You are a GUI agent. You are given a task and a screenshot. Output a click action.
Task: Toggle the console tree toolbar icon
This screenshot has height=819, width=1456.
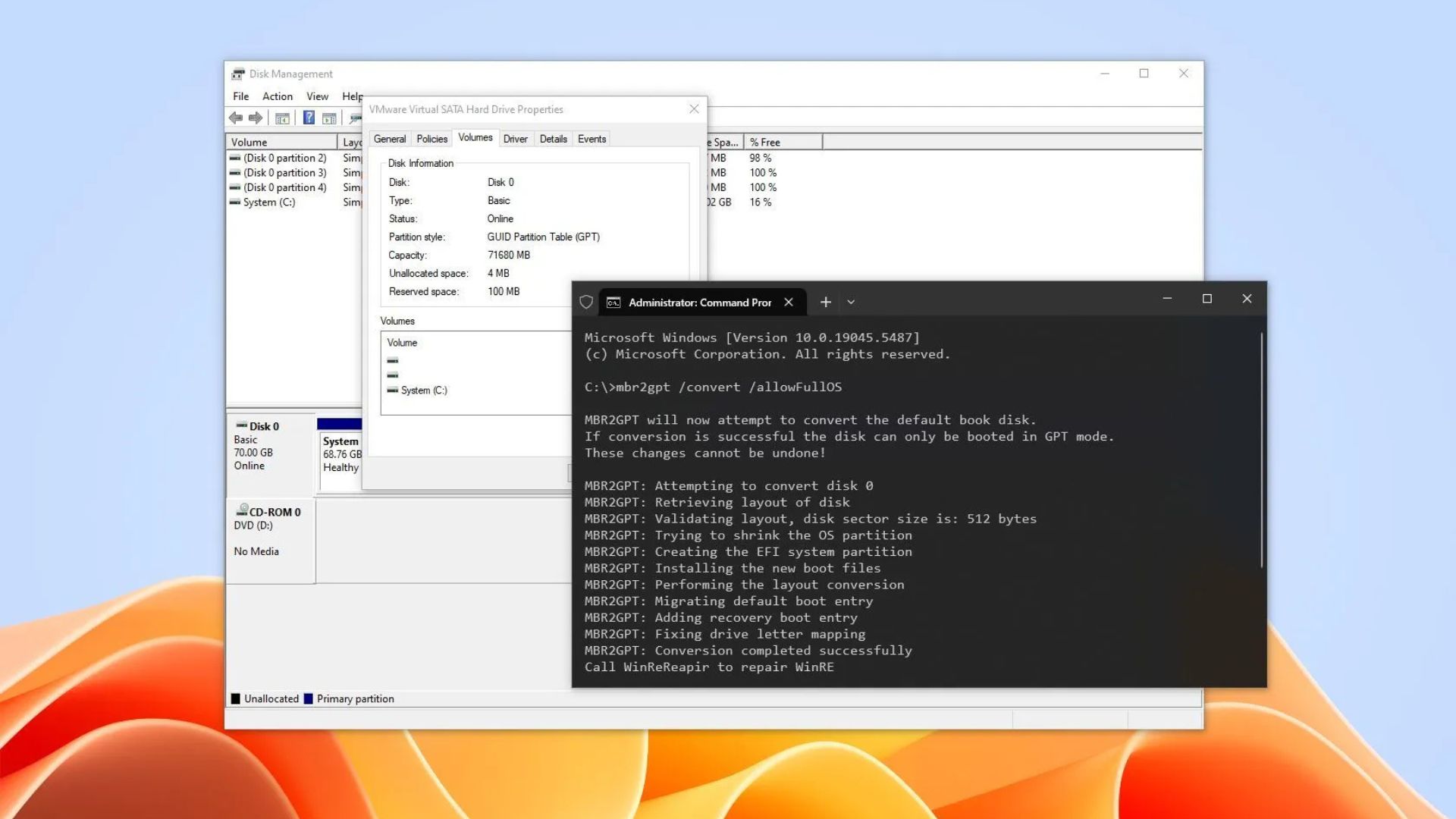point(282,118)
